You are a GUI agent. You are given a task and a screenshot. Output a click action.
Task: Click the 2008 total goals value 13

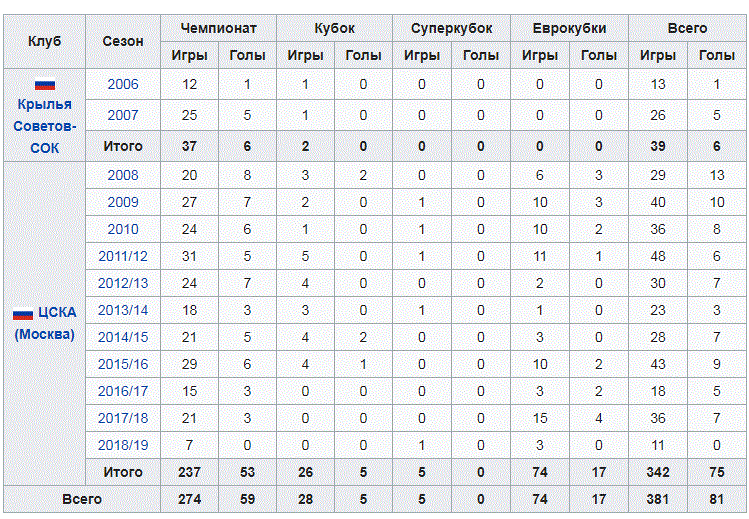(x=717, y=175)
